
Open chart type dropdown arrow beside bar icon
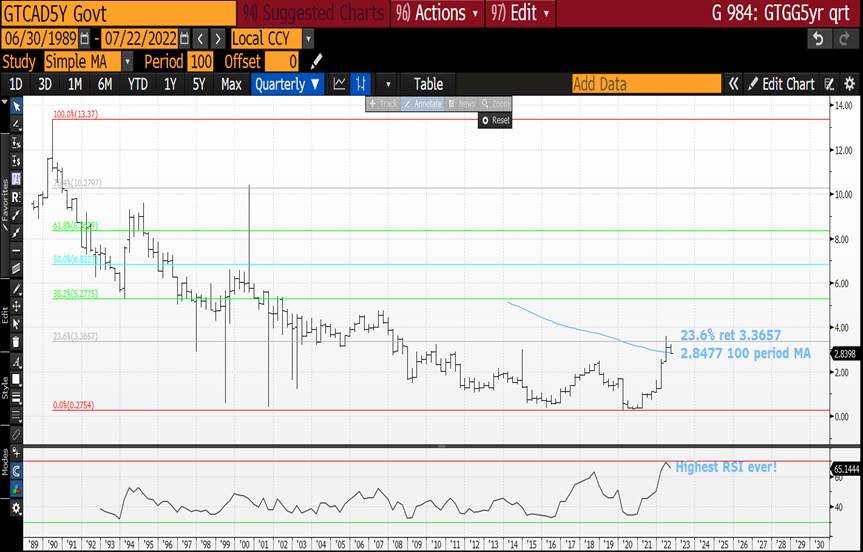pos(388,84)
